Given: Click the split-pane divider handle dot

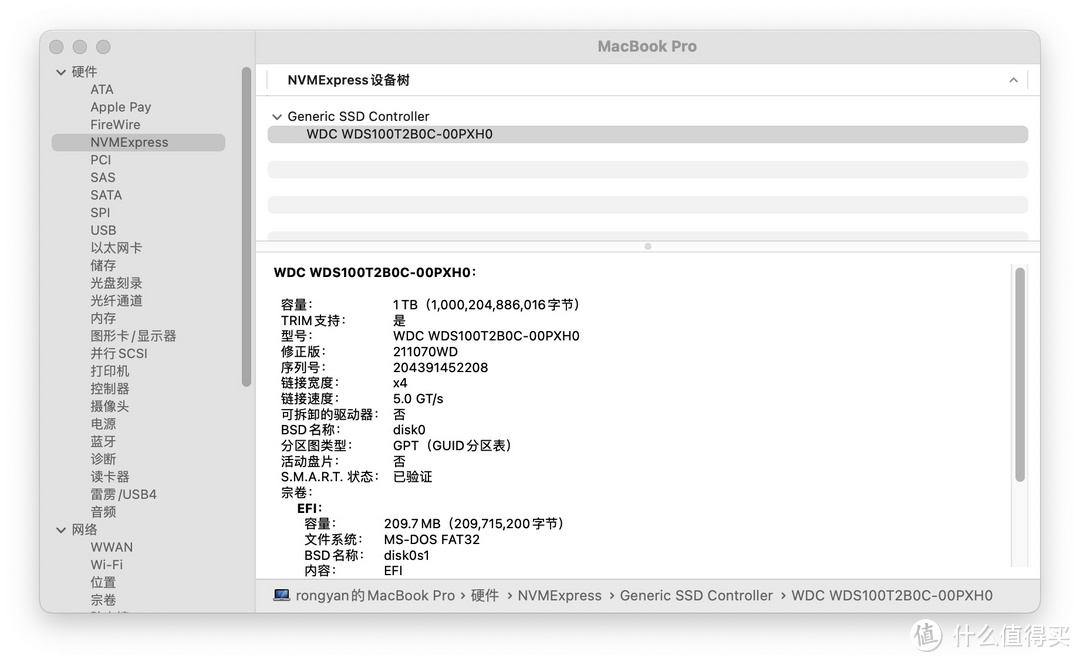Looking at the screenshot, I should click(x=647, y=247).
